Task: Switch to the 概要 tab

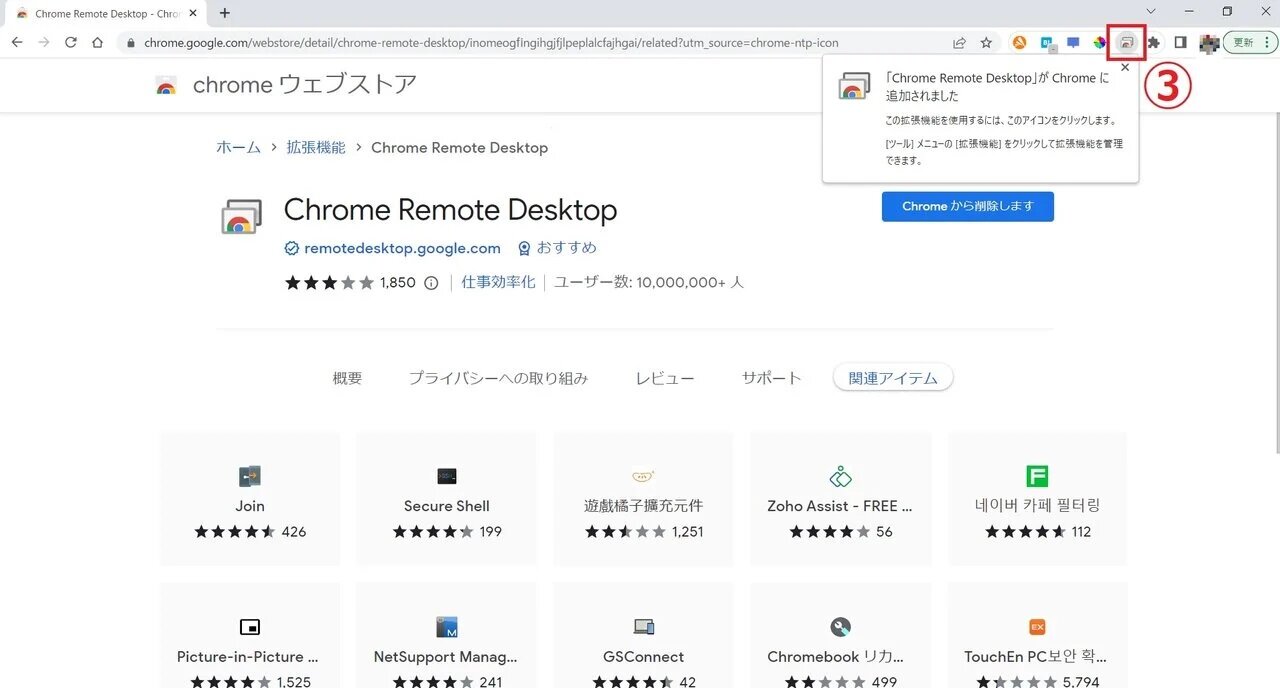Action: click(347, 378)
